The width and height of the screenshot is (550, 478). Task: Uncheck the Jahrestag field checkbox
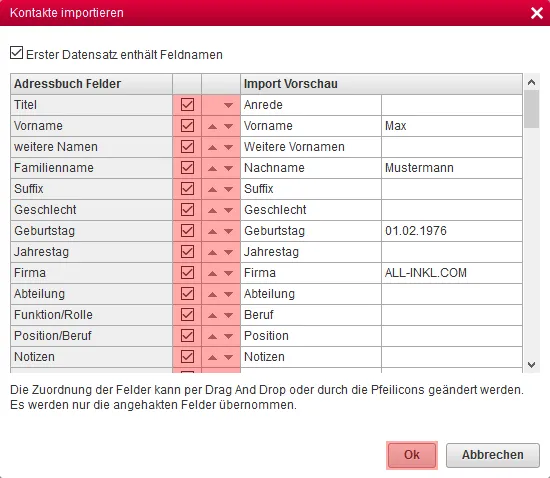pos(187,251)
